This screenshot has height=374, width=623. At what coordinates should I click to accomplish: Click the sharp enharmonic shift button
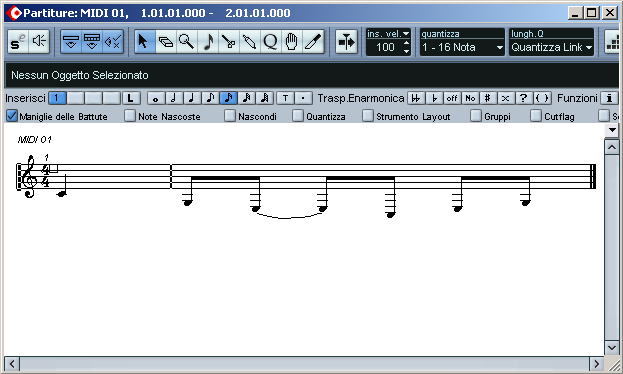(x=488, y=98)
